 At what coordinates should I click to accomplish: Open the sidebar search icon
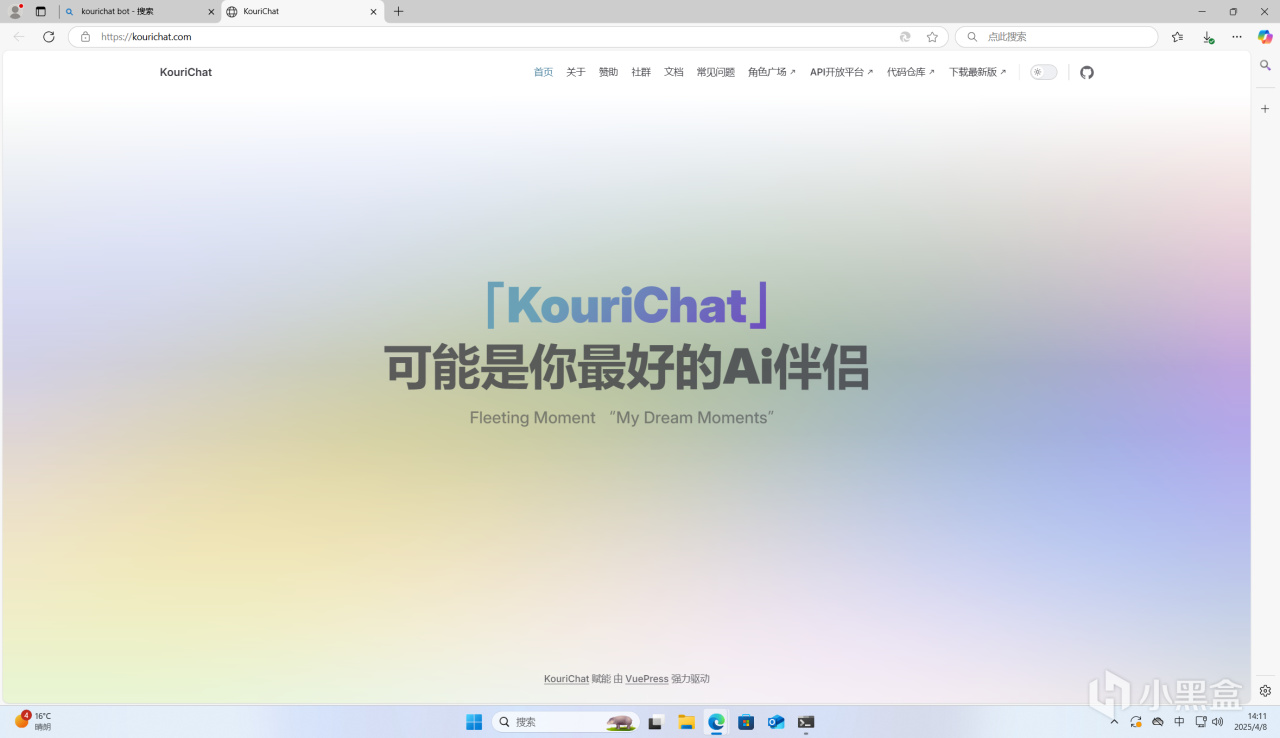pos(1265,66)
